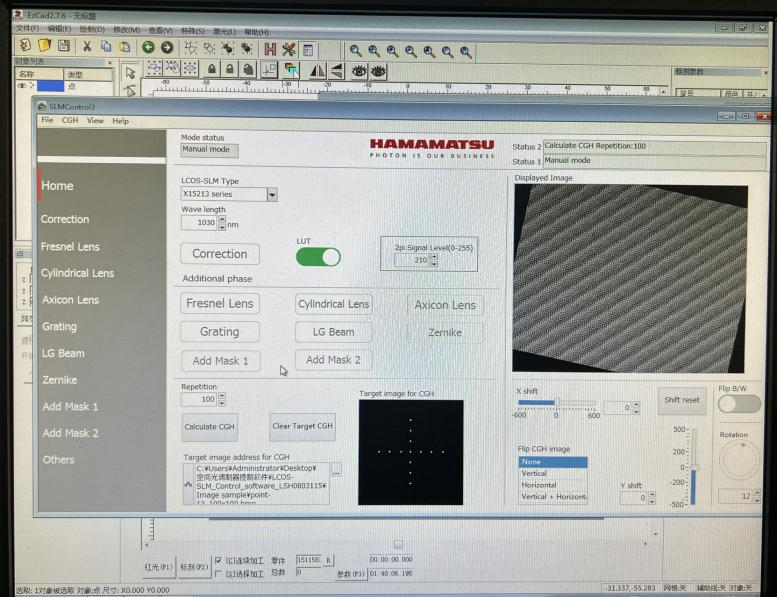The height and width of the screenshot is (597, 777).
Task: Select the arrow pointer pick tool
Action: (130, 72)
